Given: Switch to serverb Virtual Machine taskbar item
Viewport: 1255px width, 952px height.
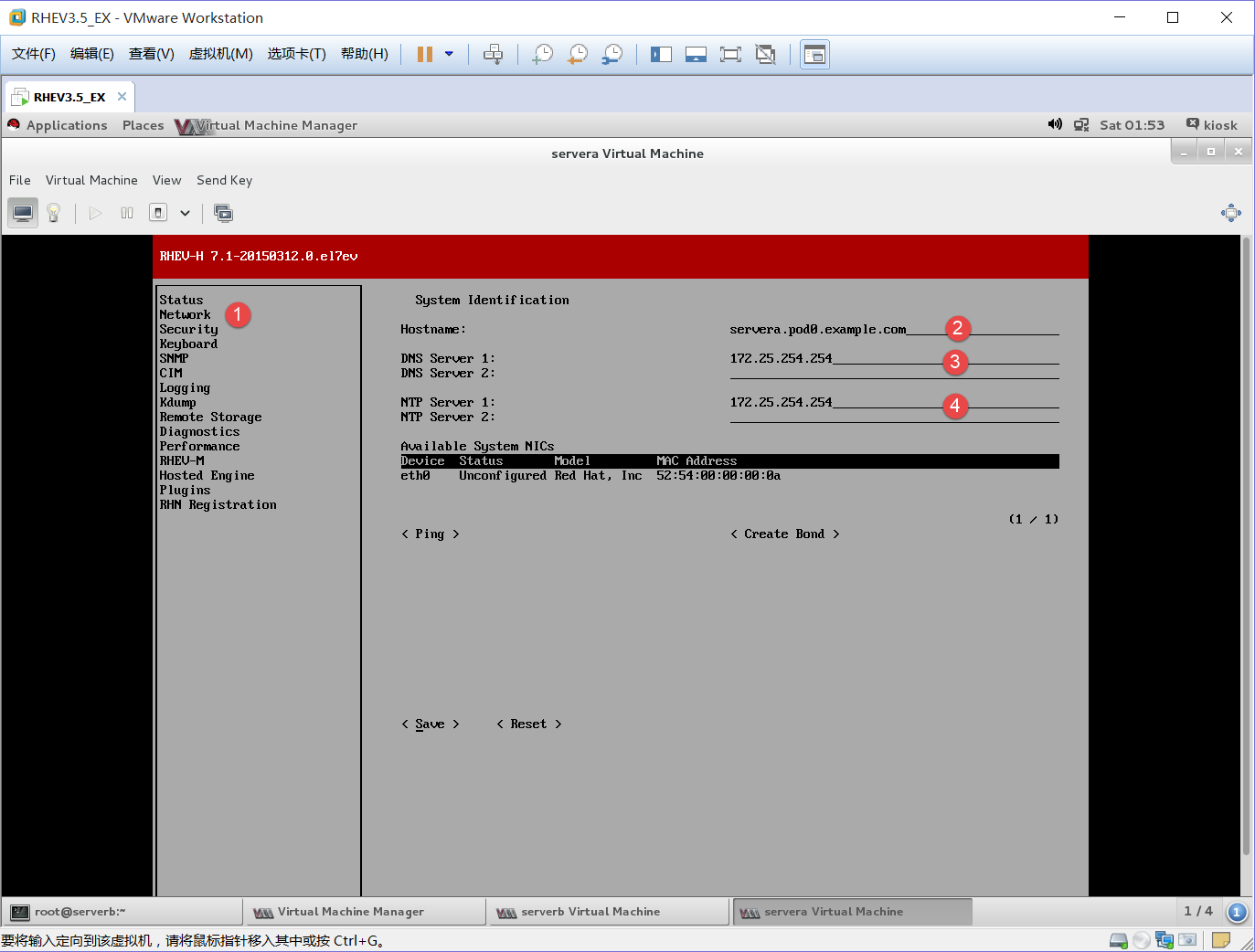Looking at the screenshot, I should point(608,912).
